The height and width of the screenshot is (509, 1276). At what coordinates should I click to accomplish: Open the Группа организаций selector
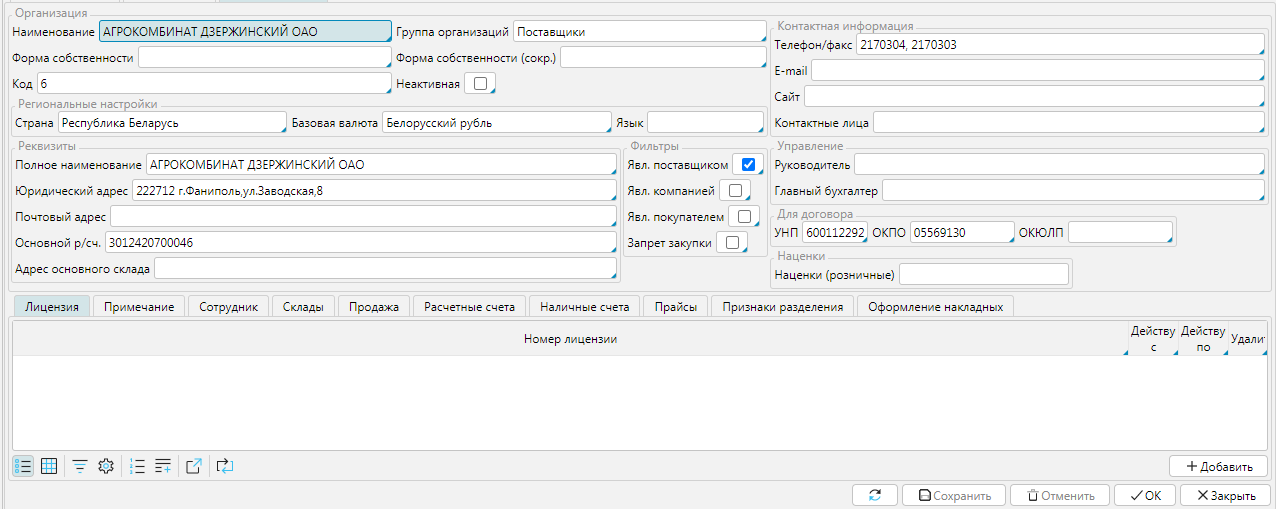(x=639, y=32)
